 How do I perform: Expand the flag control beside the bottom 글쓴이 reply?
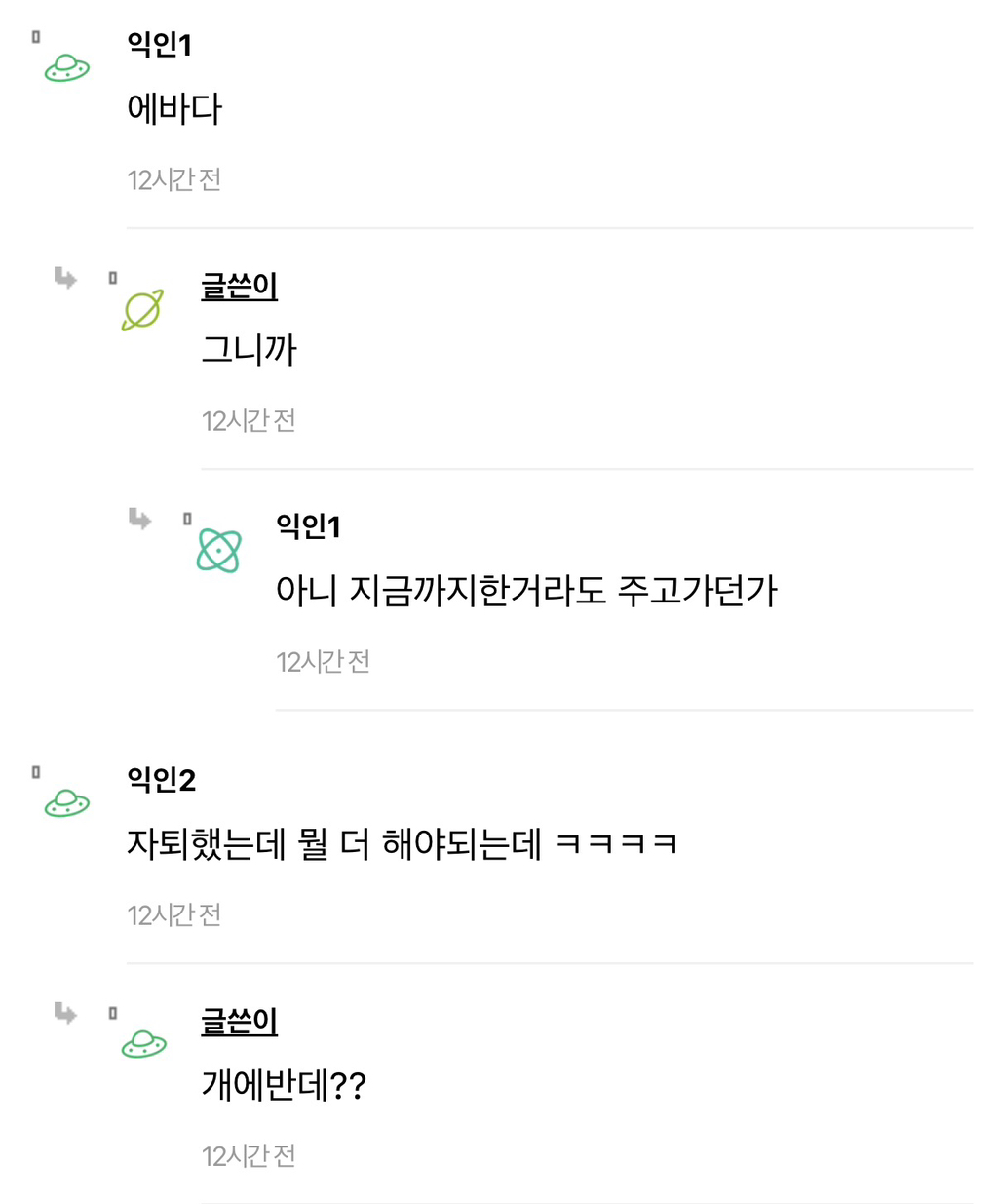(113, 1011)
